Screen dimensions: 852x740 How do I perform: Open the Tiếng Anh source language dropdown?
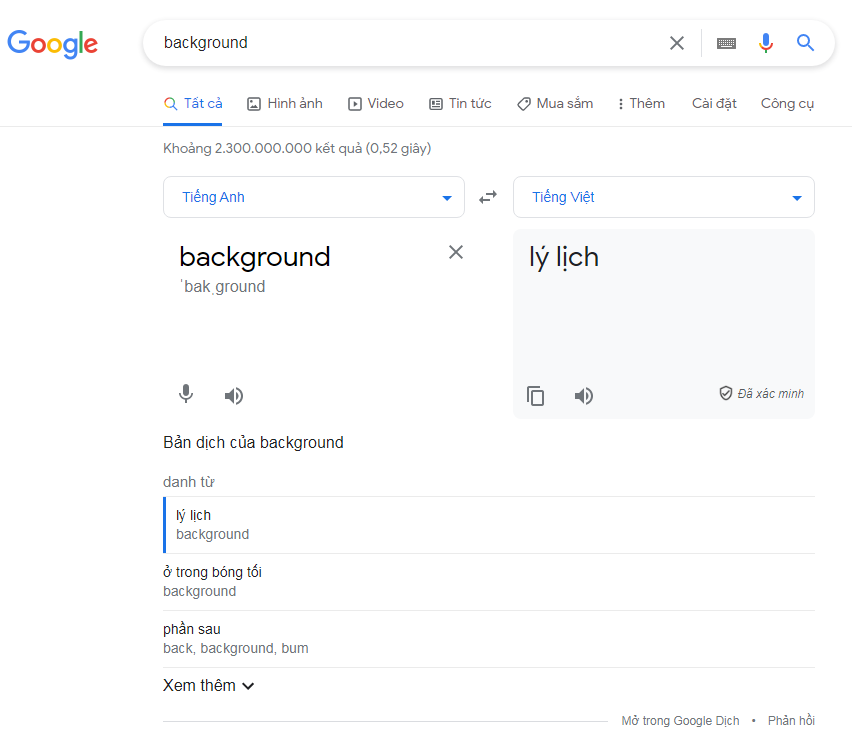pyautogui.click(x=314, y=197)
